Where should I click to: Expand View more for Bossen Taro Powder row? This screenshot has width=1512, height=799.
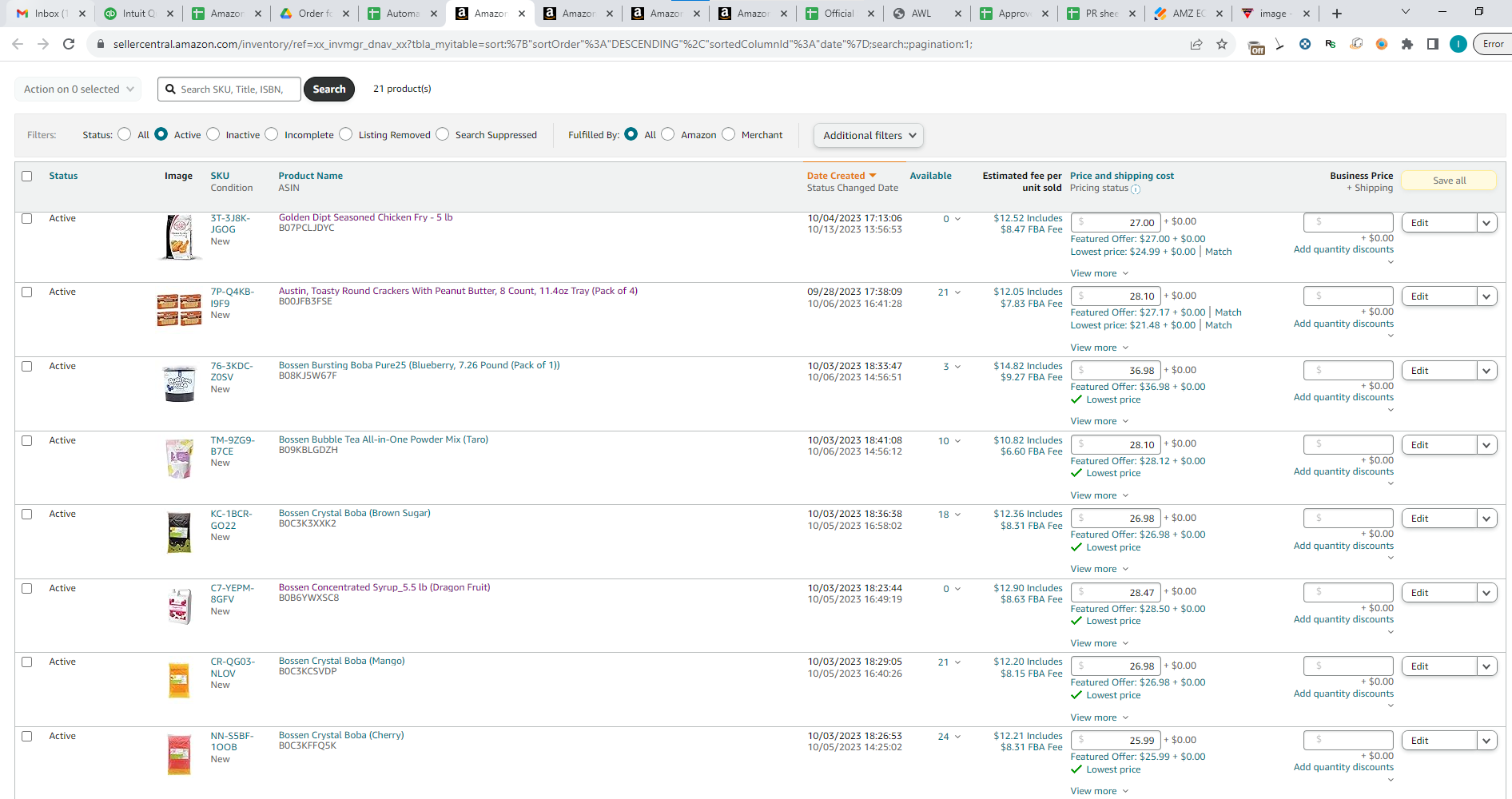[x=1100, y=495]
